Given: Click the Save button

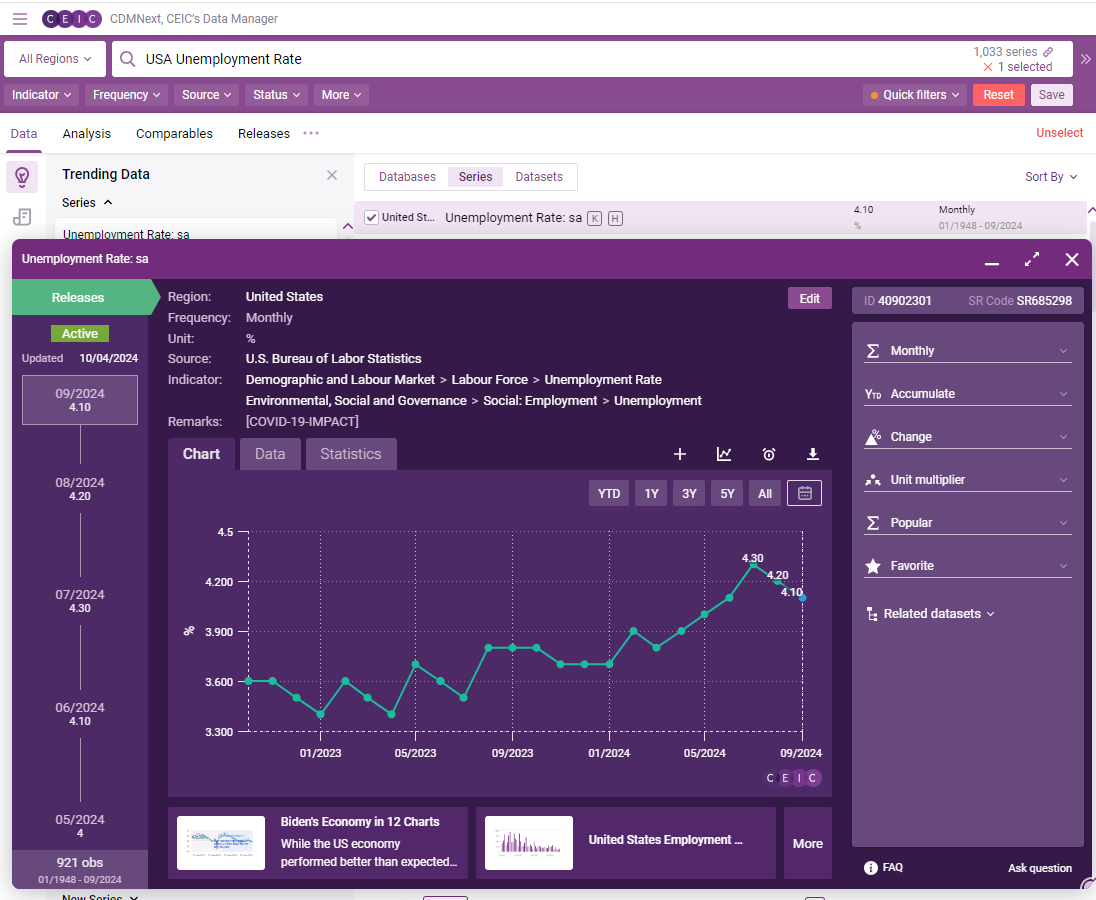Looking at the screenshot, I should (1051, 95).
